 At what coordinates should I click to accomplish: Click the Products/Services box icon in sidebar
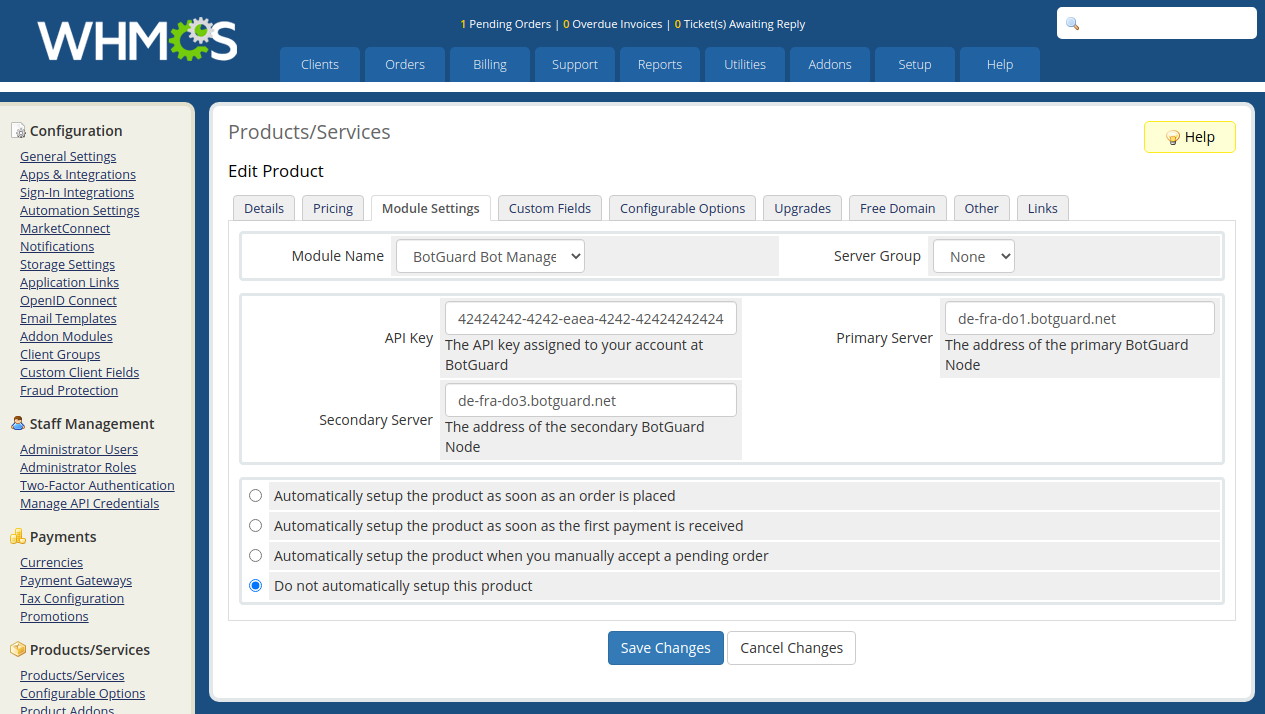point(18,650)
